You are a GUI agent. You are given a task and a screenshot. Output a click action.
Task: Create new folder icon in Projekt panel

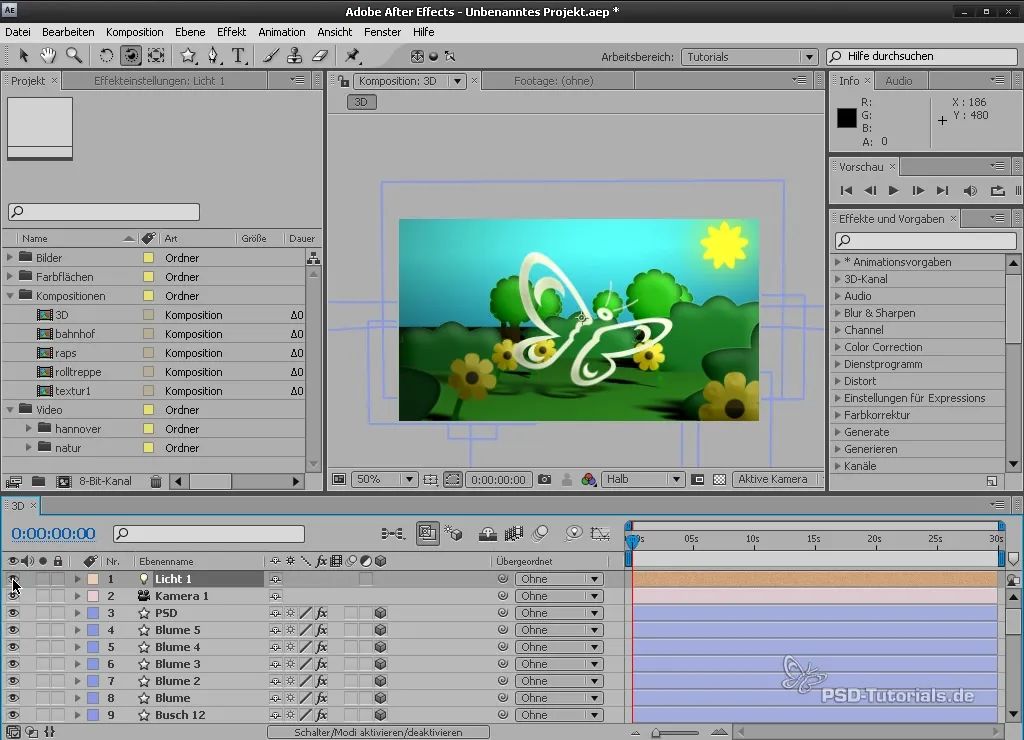pos(39,481)
